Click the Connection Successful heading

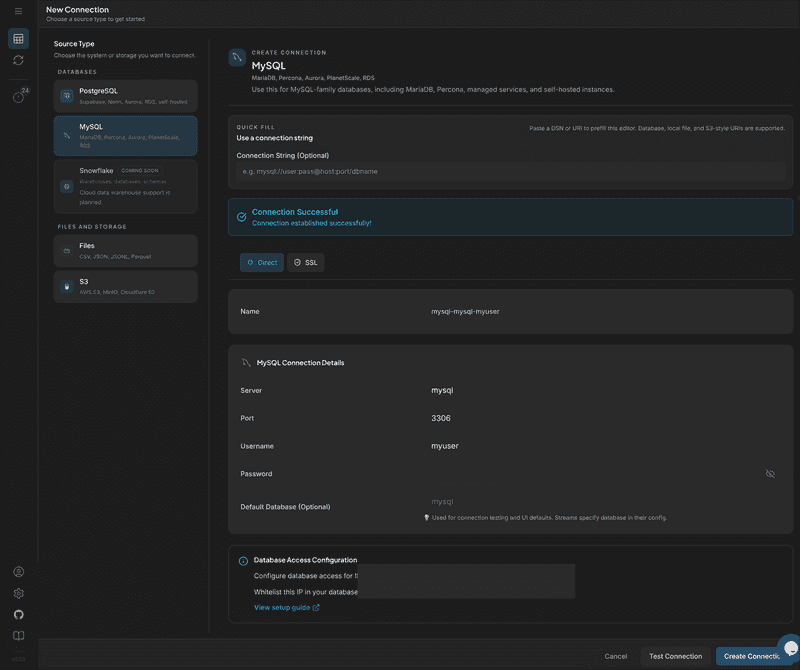295,212
